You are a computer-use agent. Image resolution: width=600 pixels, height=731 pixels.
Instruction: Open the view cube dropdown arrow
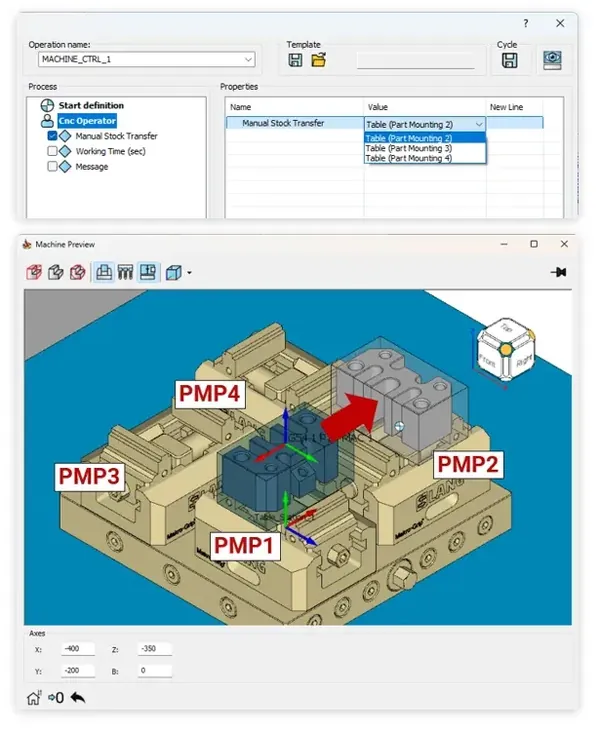(189, 273)
